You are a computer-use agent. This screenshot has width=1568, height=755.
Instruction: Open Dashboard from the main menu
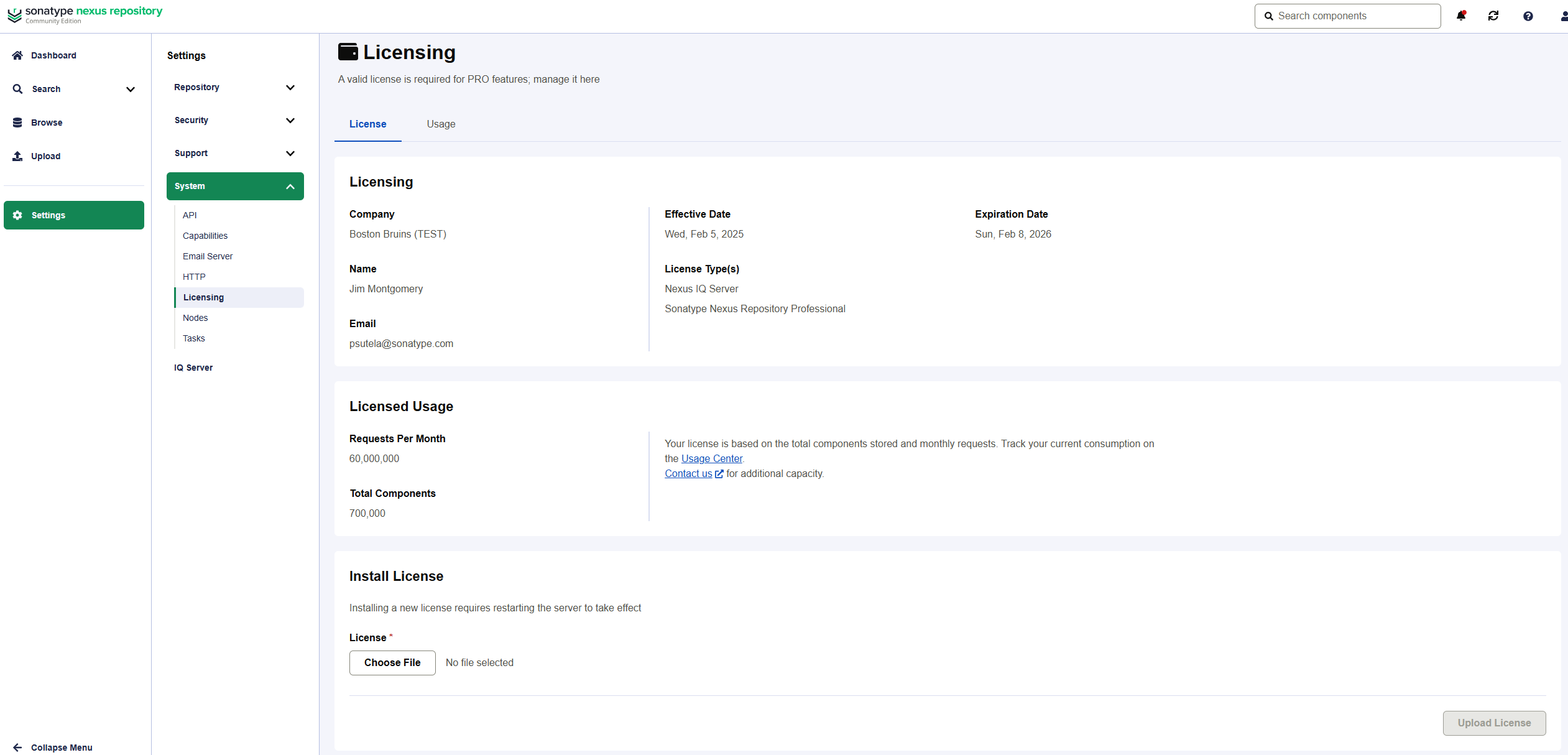click(x=74, y=55)
